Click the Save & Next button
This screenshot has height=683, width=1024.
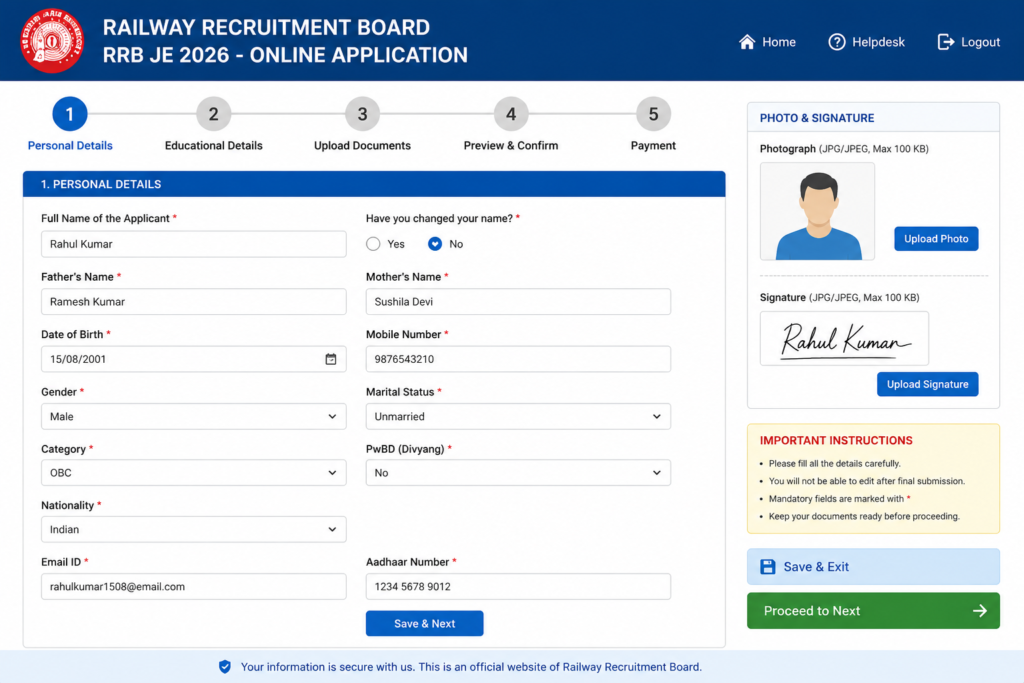(x=424, y=624)
